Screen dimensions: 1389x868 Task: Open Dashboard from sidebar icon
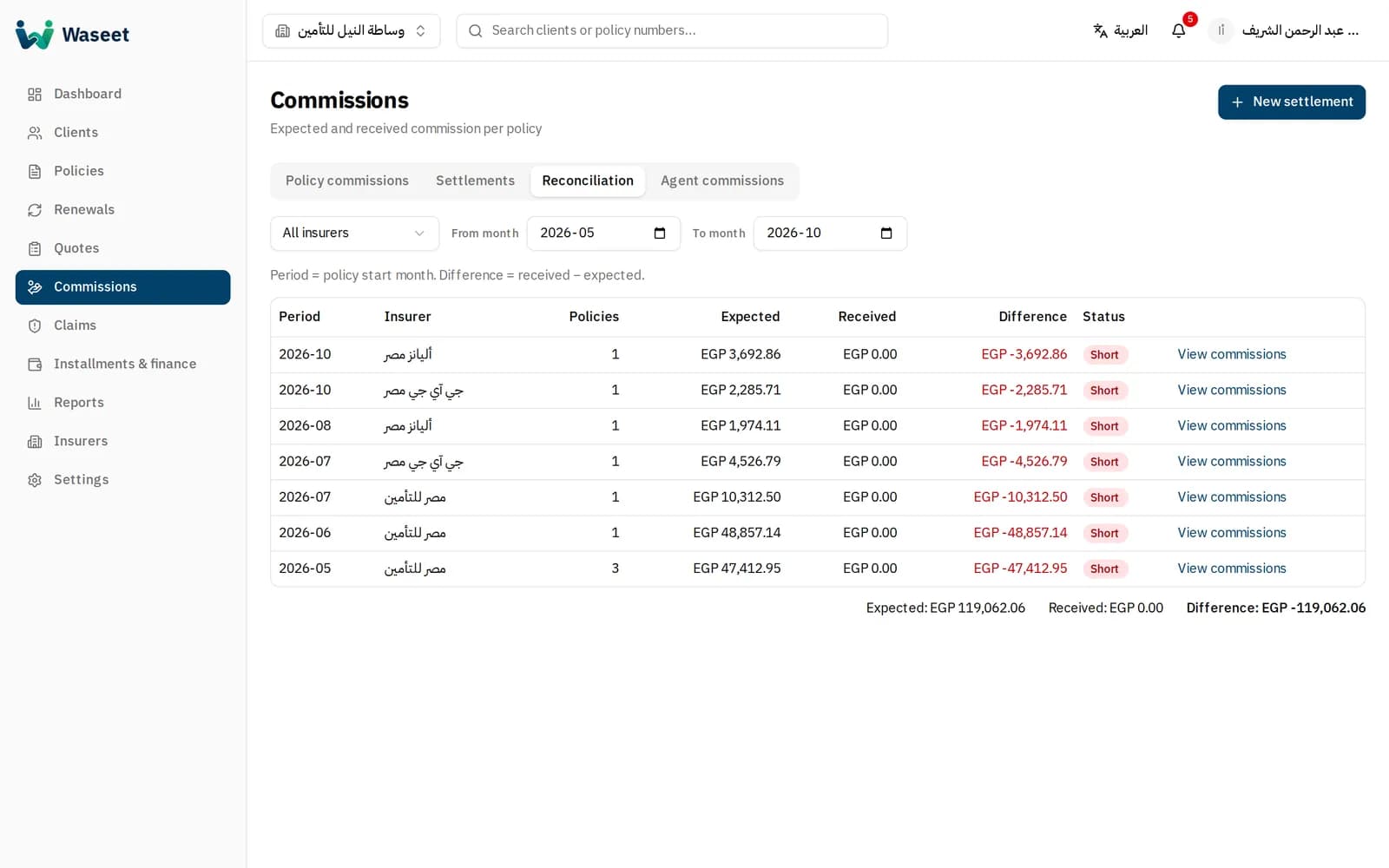(35, 94)
